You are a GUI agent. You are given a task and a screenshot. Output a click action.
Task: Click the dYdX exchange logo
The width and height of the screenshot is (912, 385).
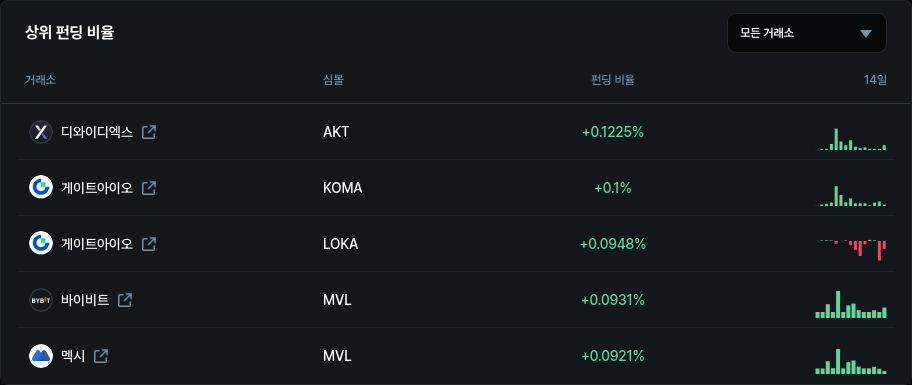[x=41, y=132]
